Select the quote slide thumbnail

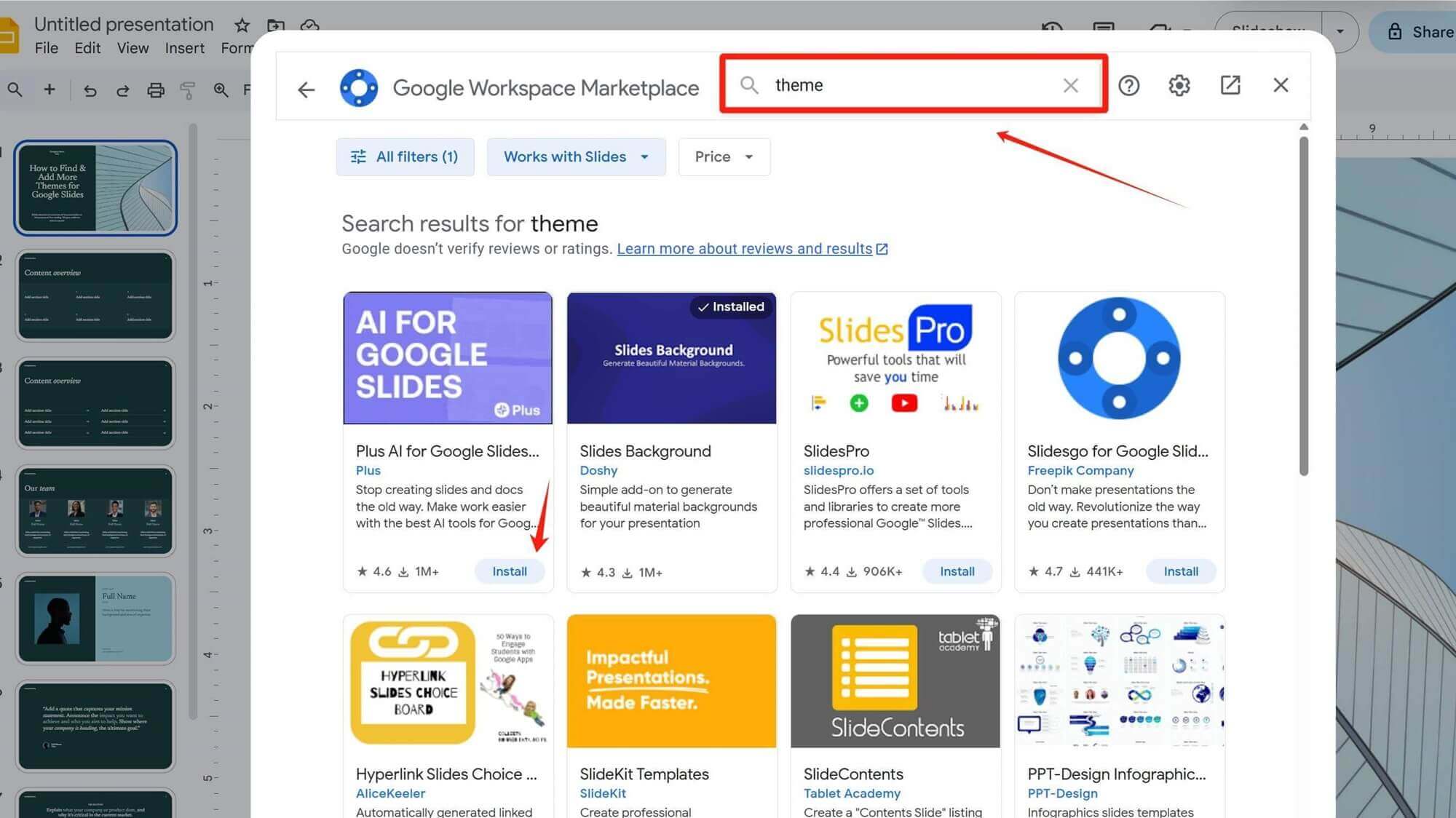tap(95, 726)
